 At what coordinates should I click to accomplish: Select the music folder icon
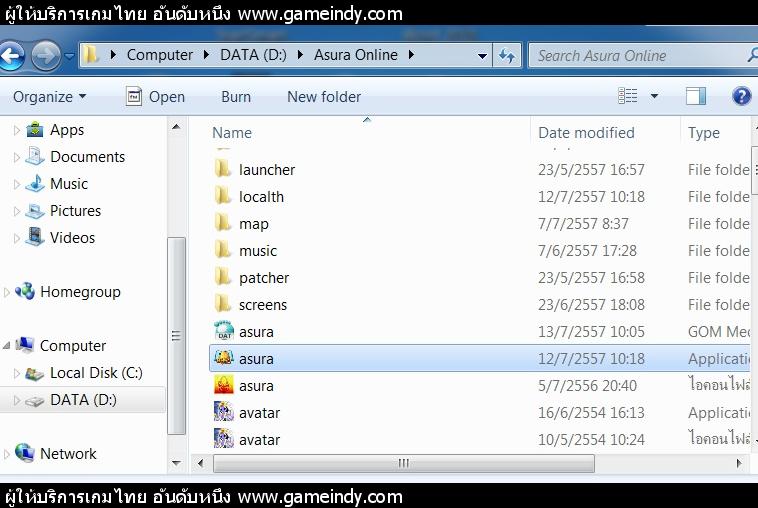(x=223, y=250)
